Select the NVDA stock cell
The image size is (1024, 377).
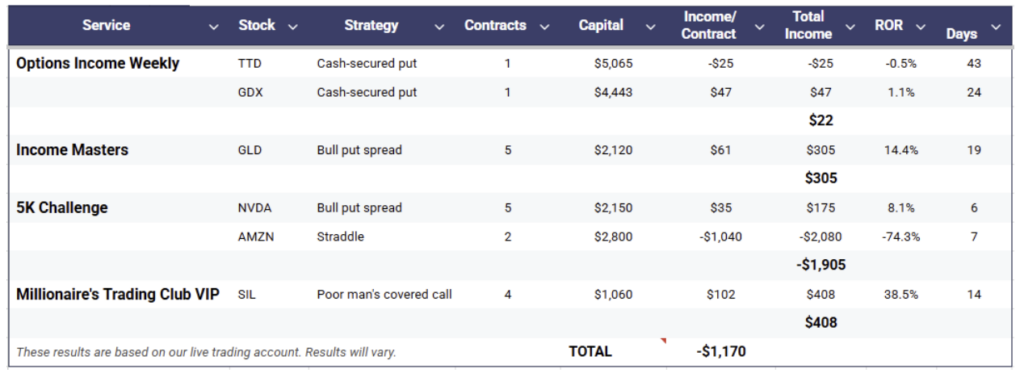coord(255,208)
